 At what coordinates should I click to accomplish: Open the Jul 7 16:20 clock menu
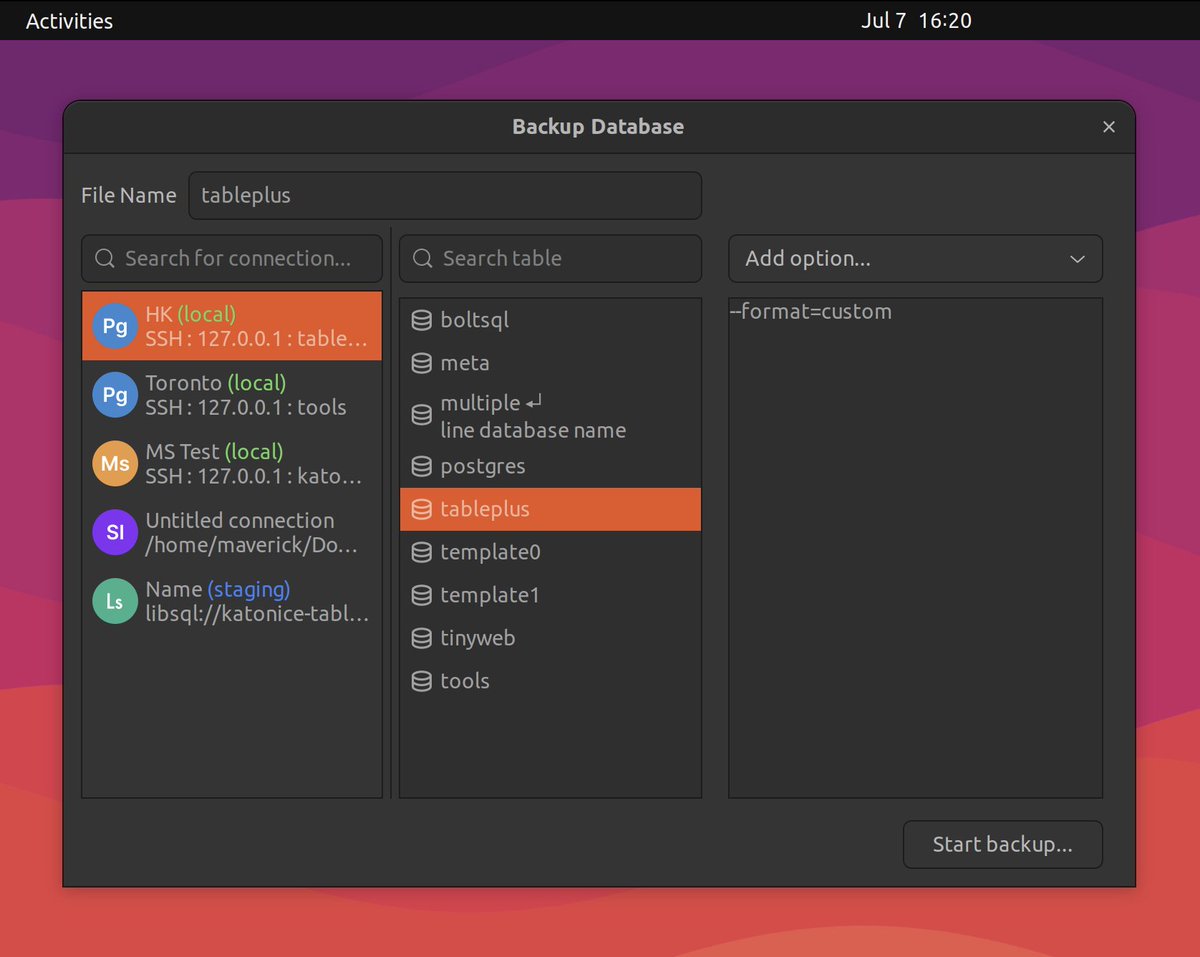click(x=916, y=21)
